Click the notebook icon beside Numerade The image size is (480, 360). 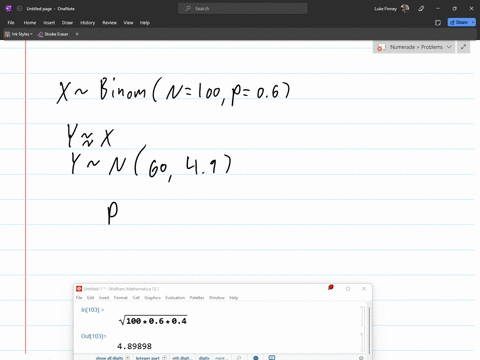coord(381,47)
